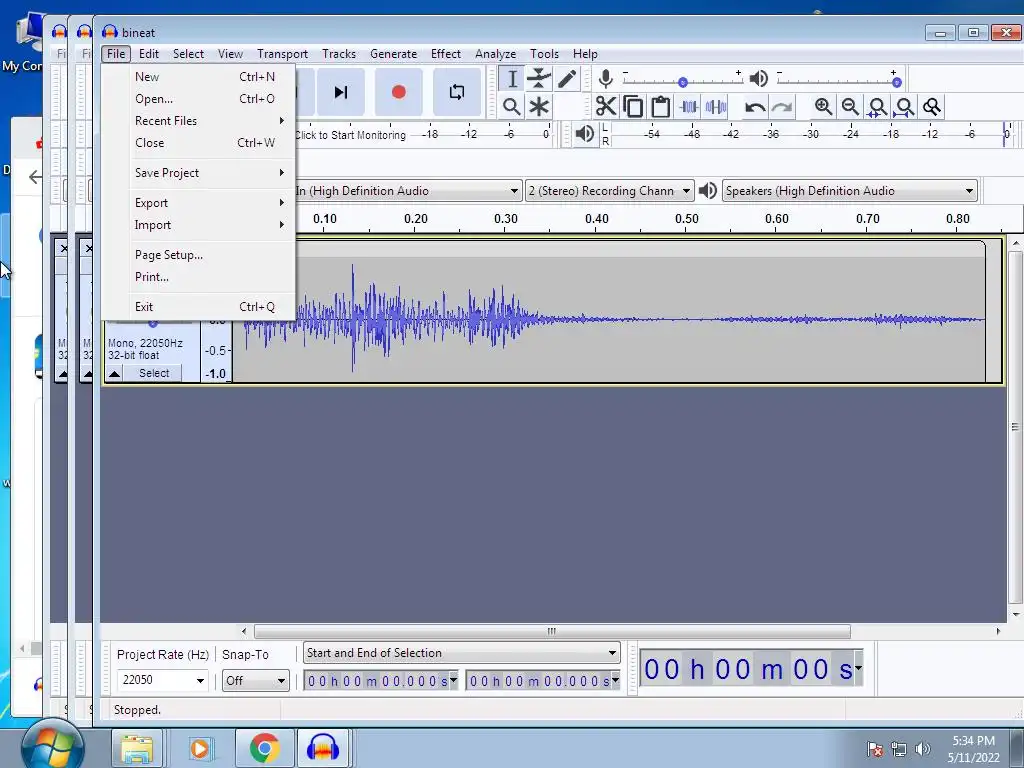Open the Transport menu
Viewport: 1024px width, 768px height.
click(282, 54)
